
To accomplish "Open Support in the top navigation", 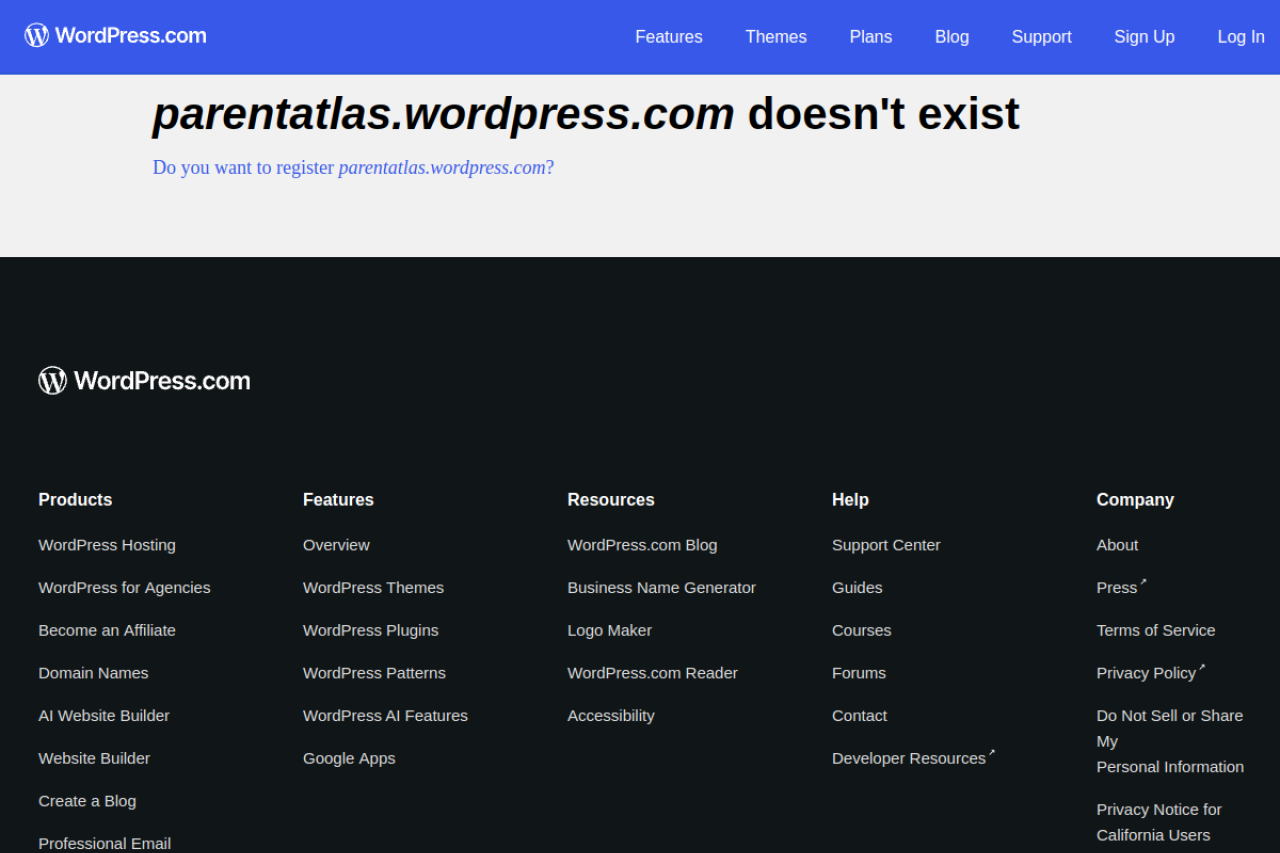I will coord(1041,37).
